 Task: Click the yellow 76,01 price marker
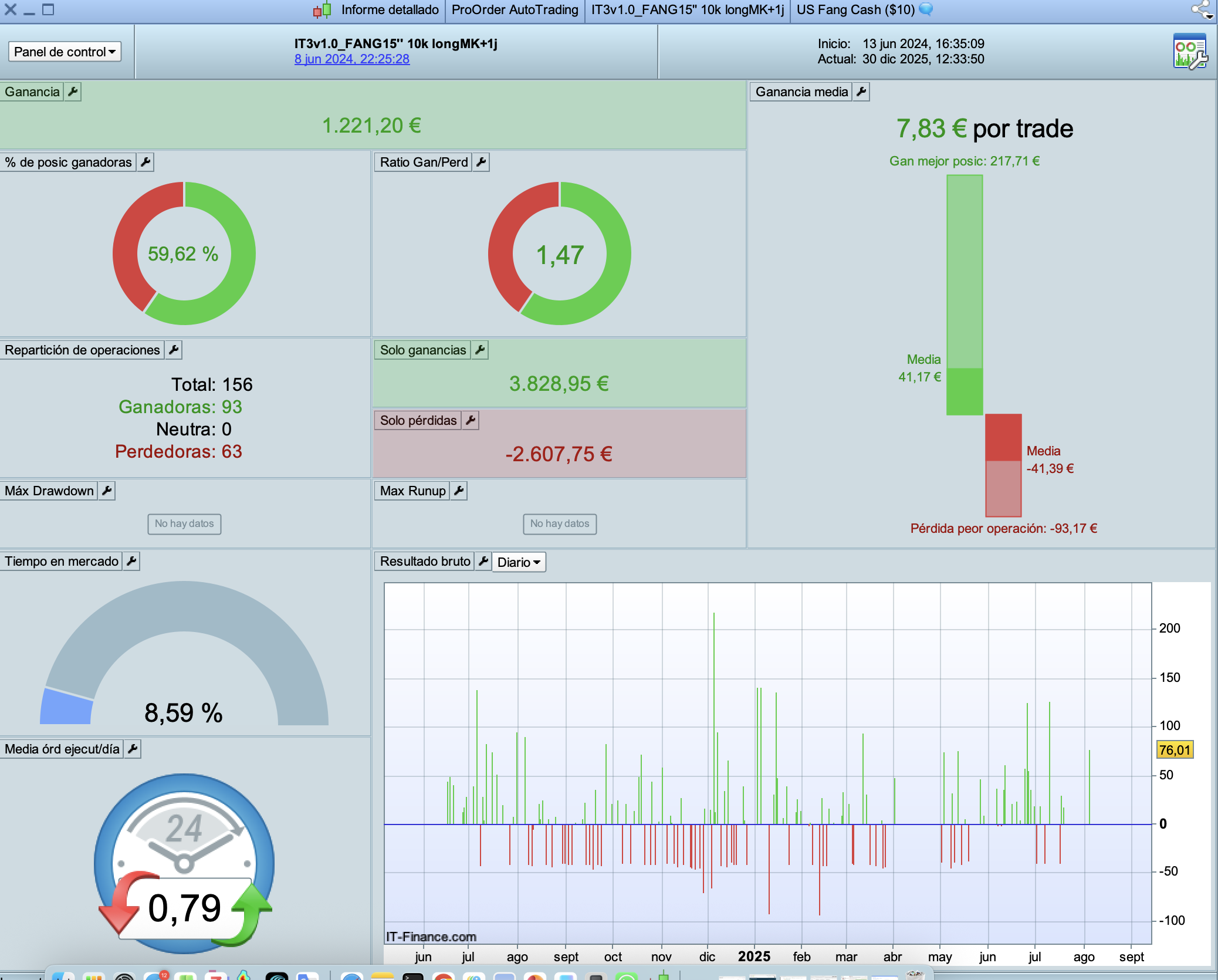(x=1175, y=749)
